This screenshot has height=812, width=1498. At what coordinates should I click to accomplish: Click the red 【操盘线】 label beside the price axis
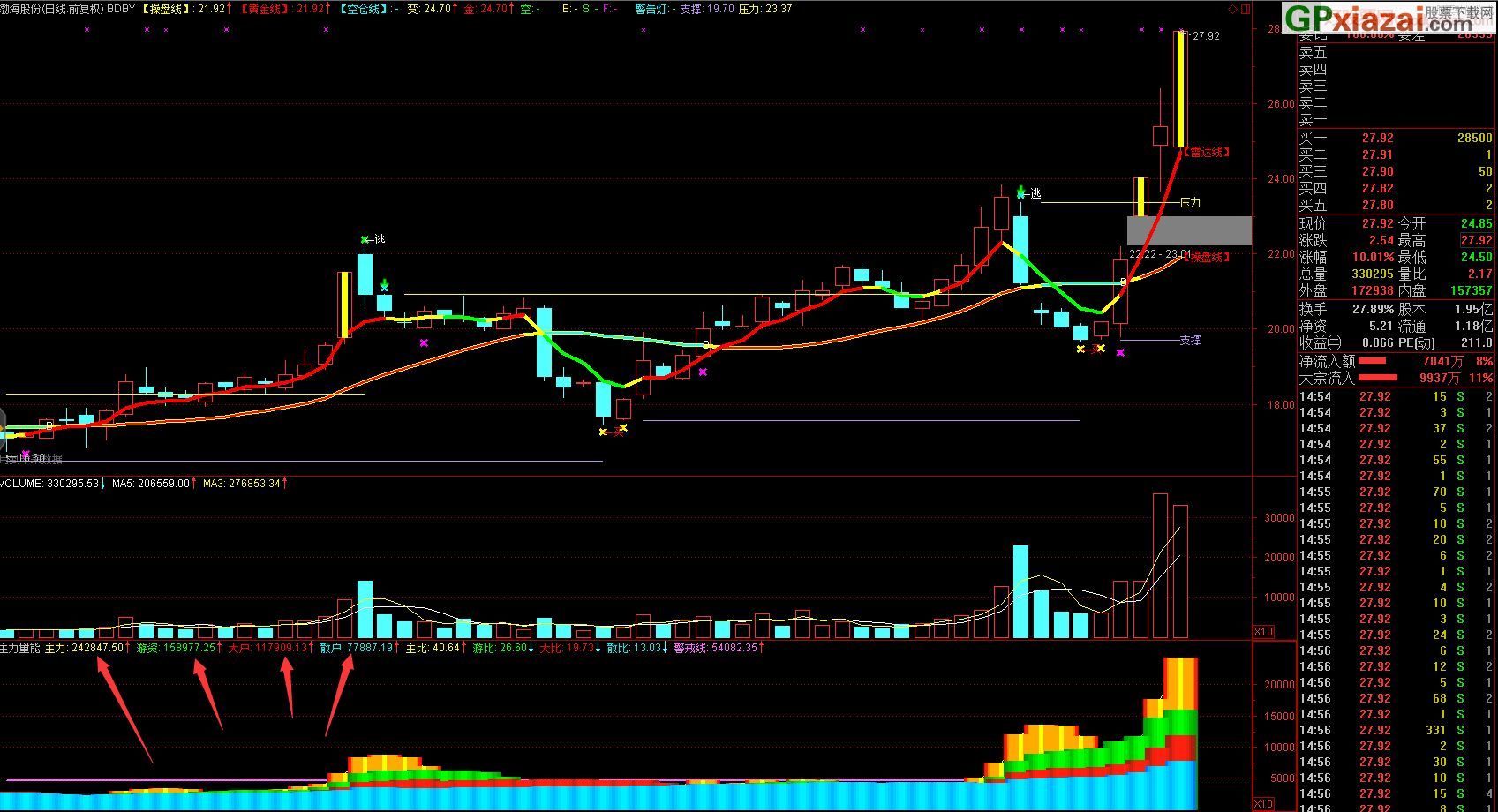[x=1206, y=257]
